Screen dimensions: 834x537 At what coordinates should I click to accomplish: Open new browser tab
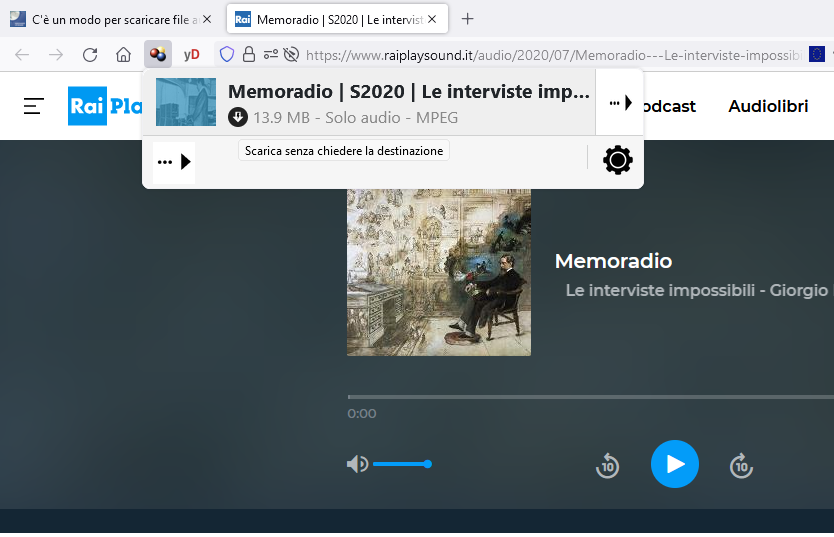(467, 19)
